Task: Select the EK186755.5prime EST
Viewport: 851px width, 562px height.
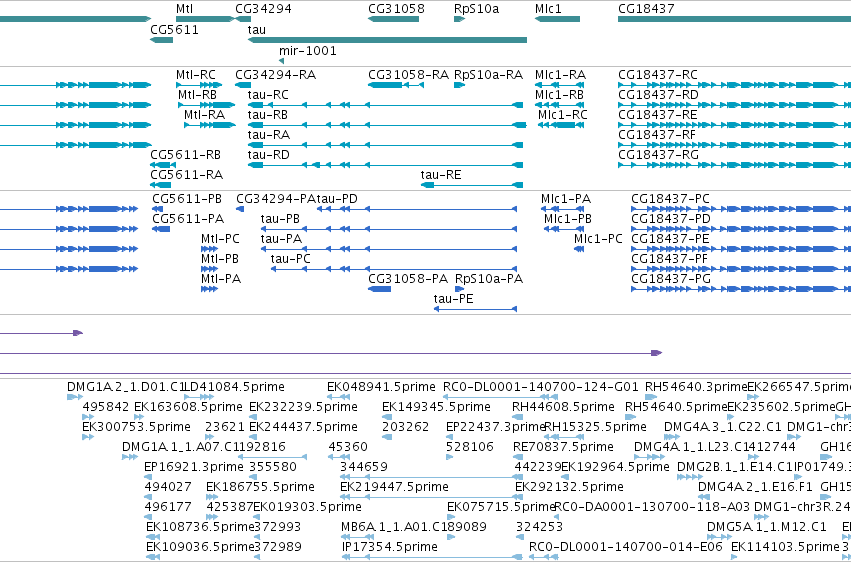Action: coord(212,497)
